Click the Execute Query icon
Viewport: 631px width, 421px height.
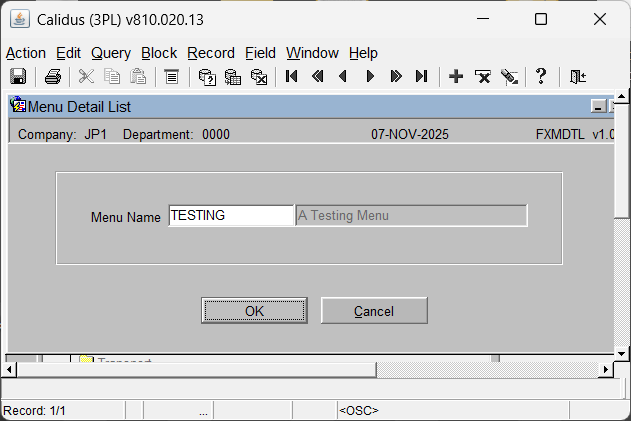click(x=233, y=76)
